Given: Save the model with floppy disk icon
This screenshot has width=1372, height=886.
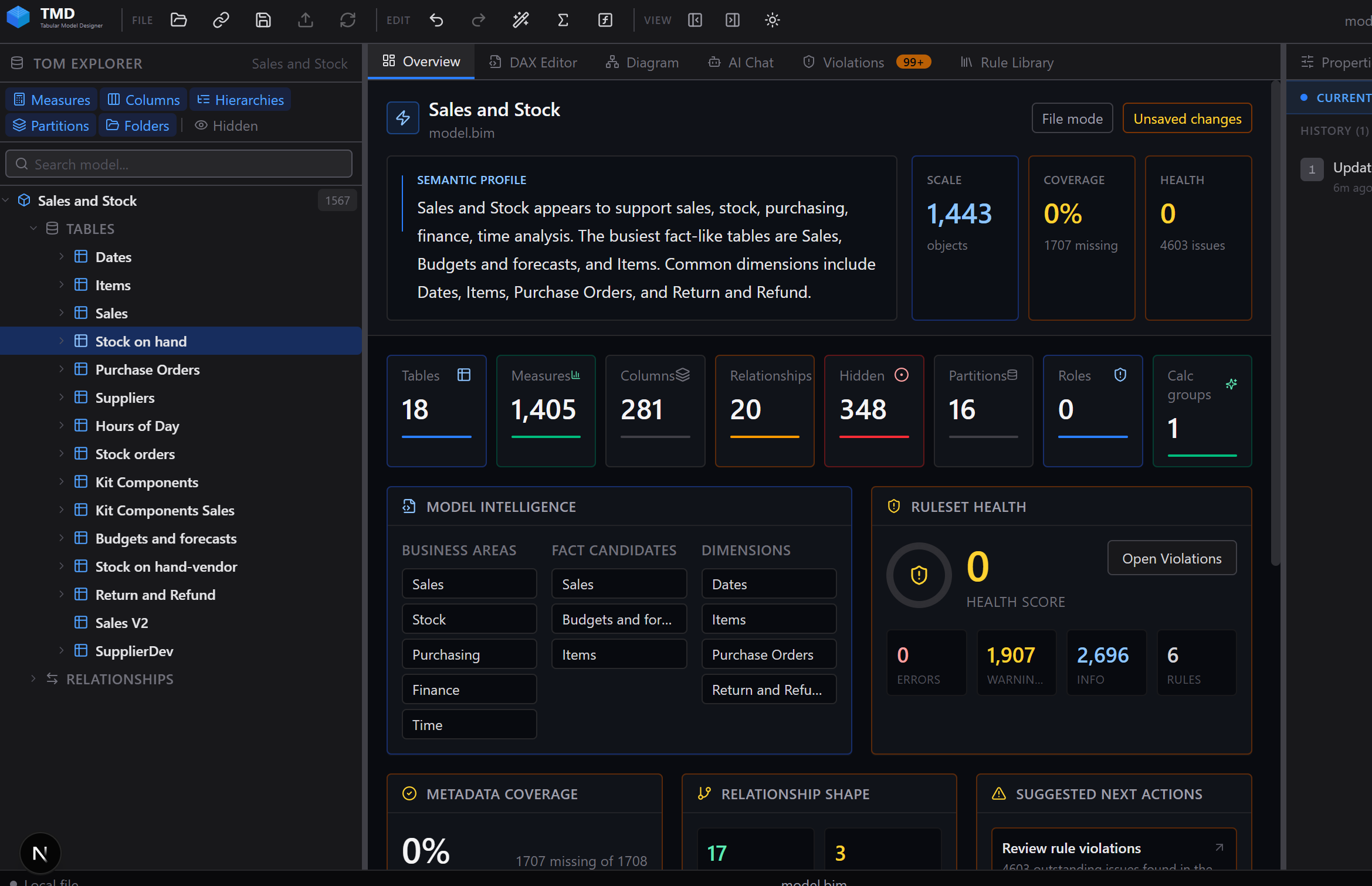Looking at the screenshot, I should (x=263, y=20).
